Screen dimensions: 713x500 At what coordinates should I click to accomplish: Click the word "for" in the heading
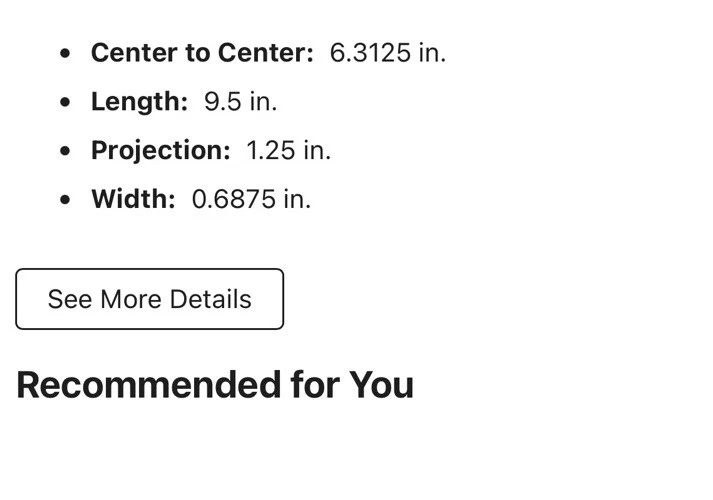[x=314, y=385]
